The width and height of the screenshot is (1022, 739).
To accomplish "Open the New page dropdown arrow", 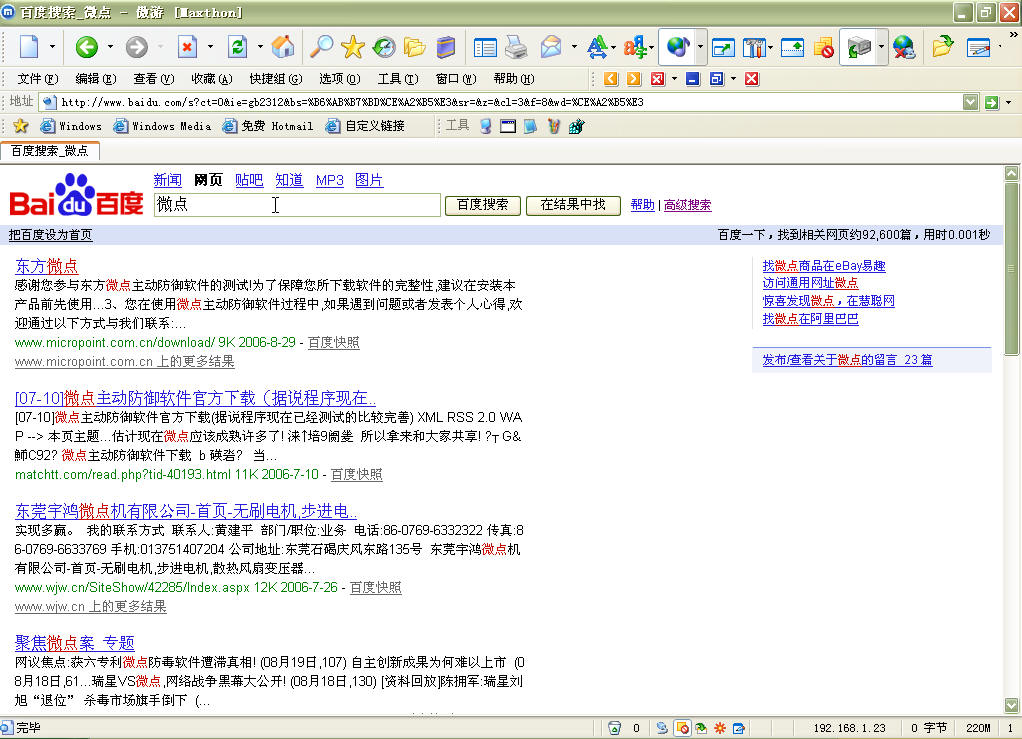I will tap(52, 47).
